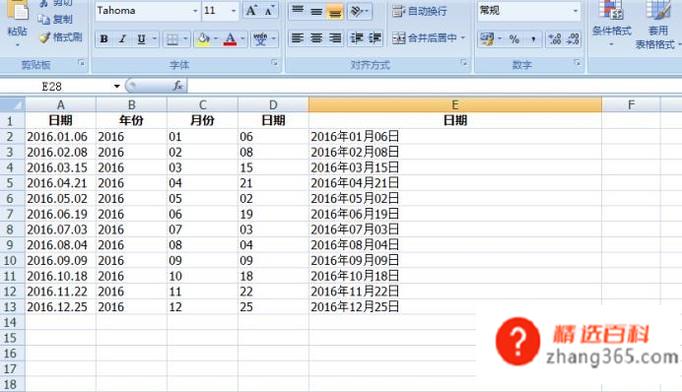This screenshot has height=392, width=682.
Task: Select header cell 年份
Action: [131, 121]
